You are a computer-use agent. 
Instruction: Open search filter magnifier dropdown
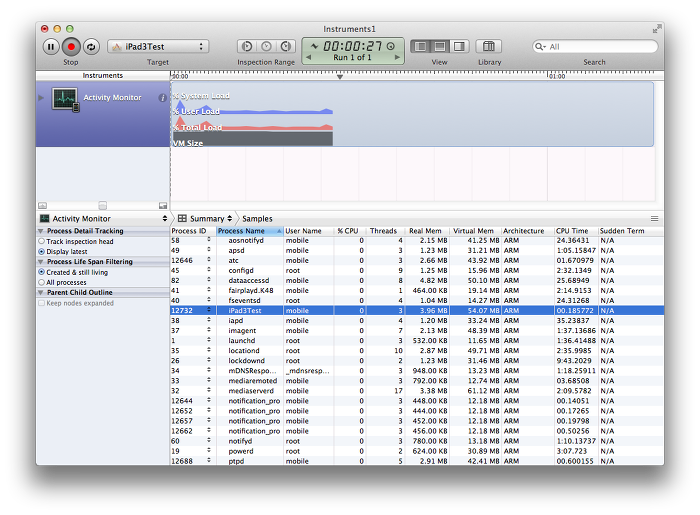coord(540,46)
